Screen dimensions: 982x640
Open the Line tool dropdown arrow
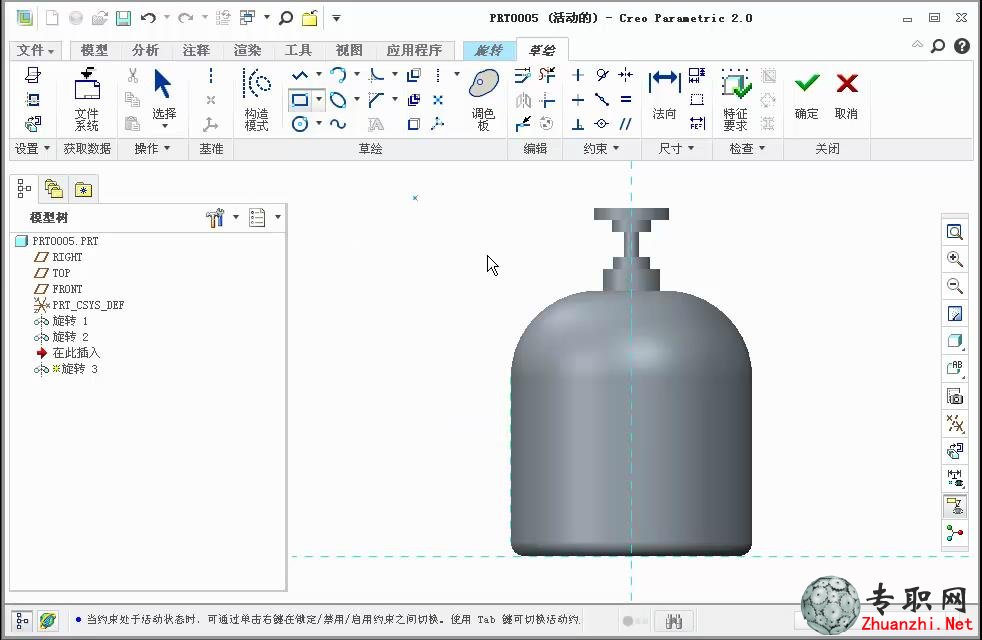point(319,75)
